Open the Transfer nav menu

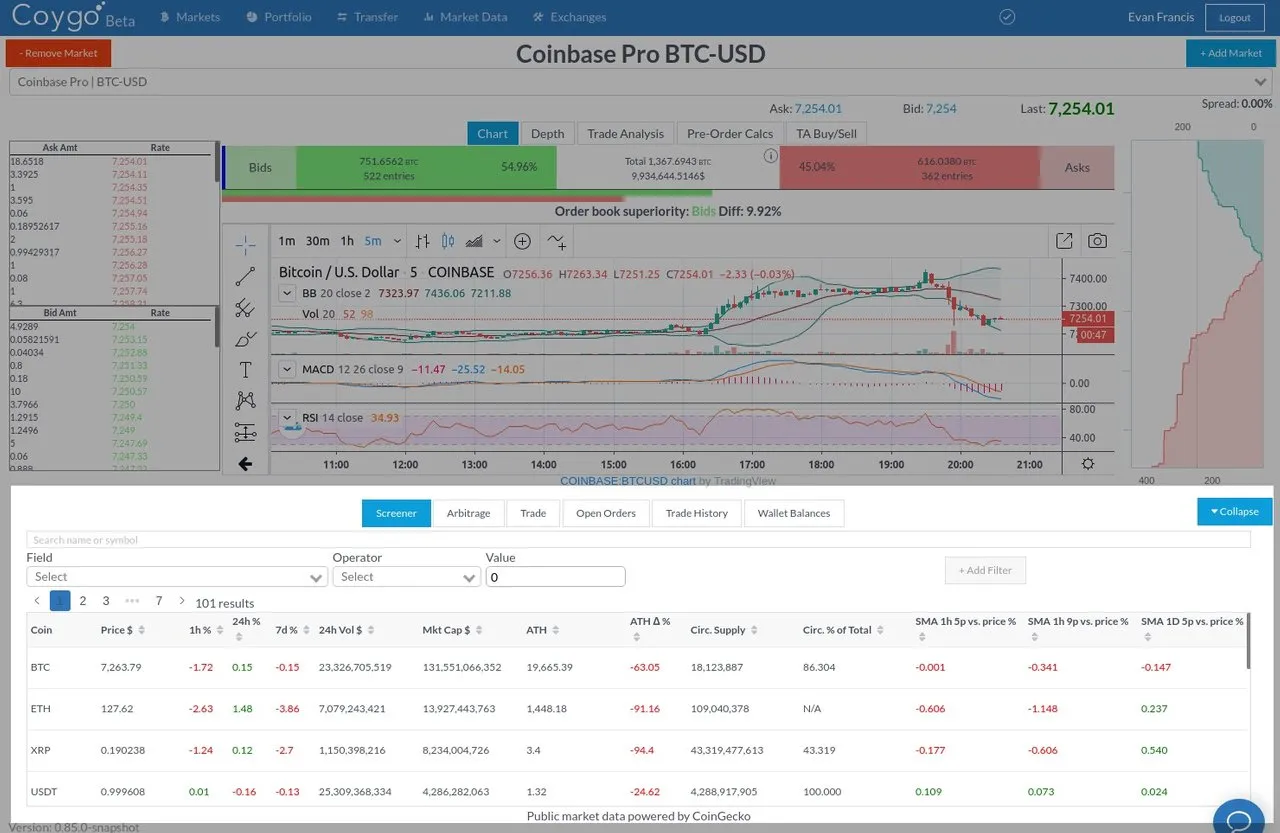click(x=368, y=17)
